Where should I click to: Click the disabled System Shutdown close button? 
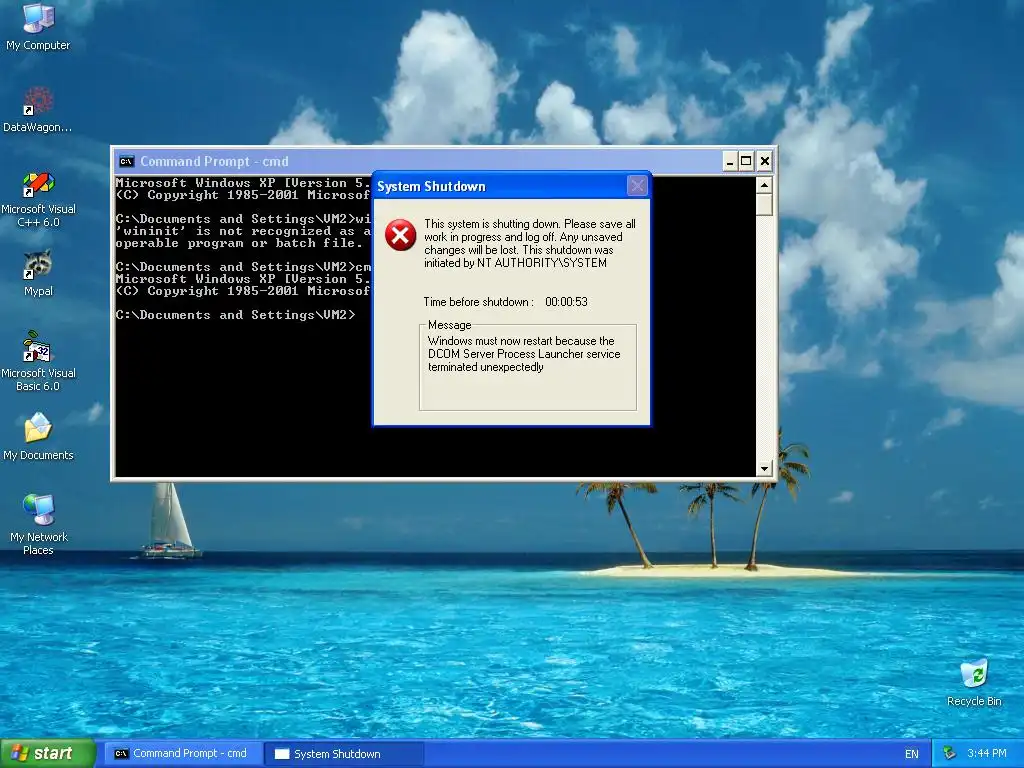(637, 186)
